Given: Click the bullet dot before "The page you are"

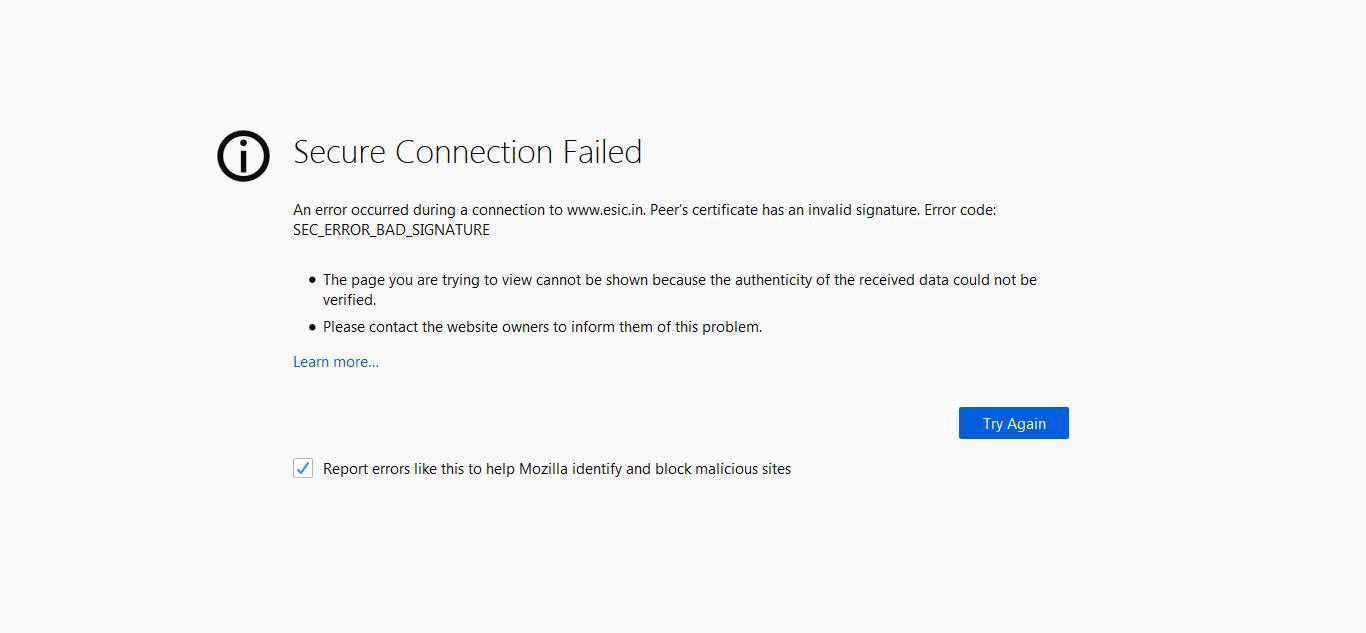Looking at the screenshot, I should coord(313,280).
